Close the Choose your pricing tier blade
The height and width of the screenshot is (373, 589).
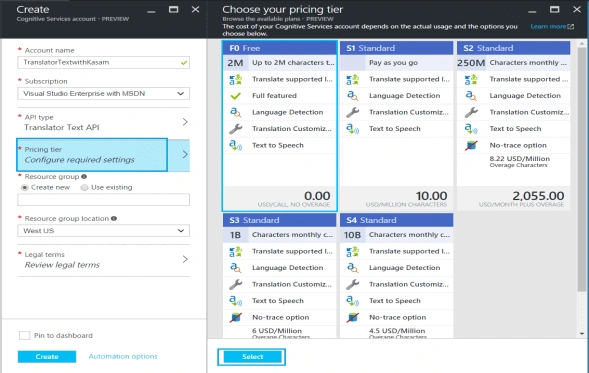[577, 9]
